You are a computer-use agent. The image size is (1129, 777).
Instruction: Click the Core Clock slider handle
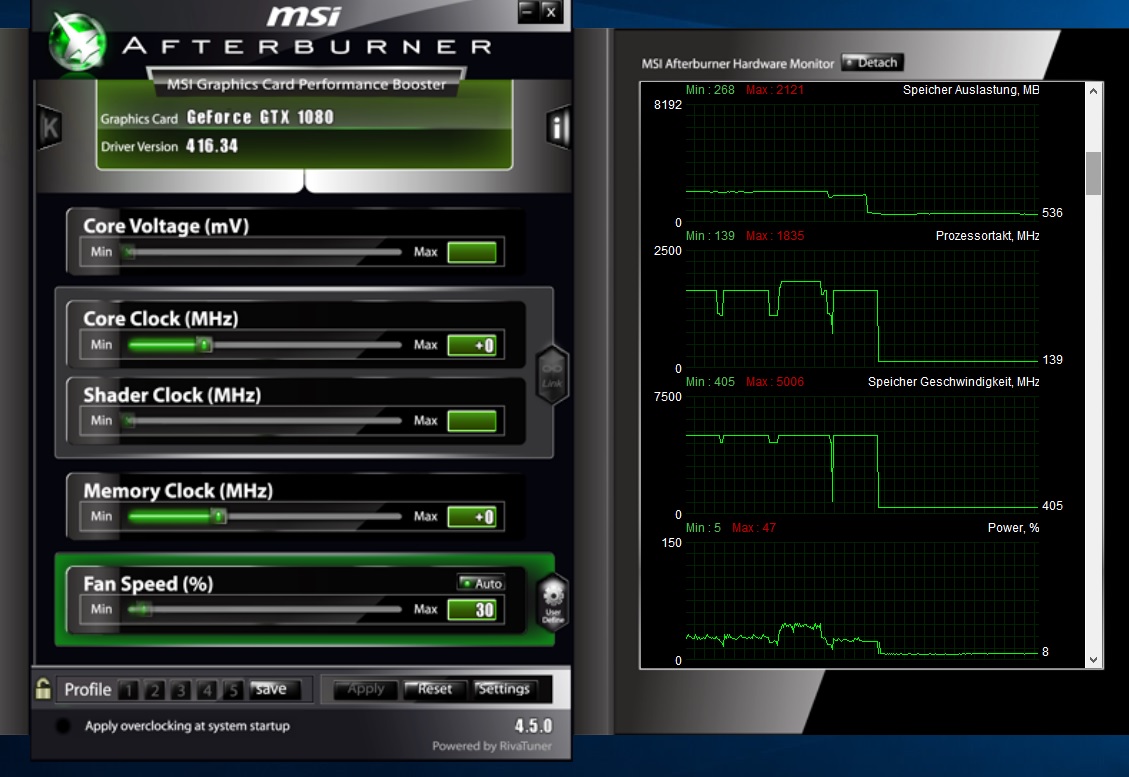point(205,345)
